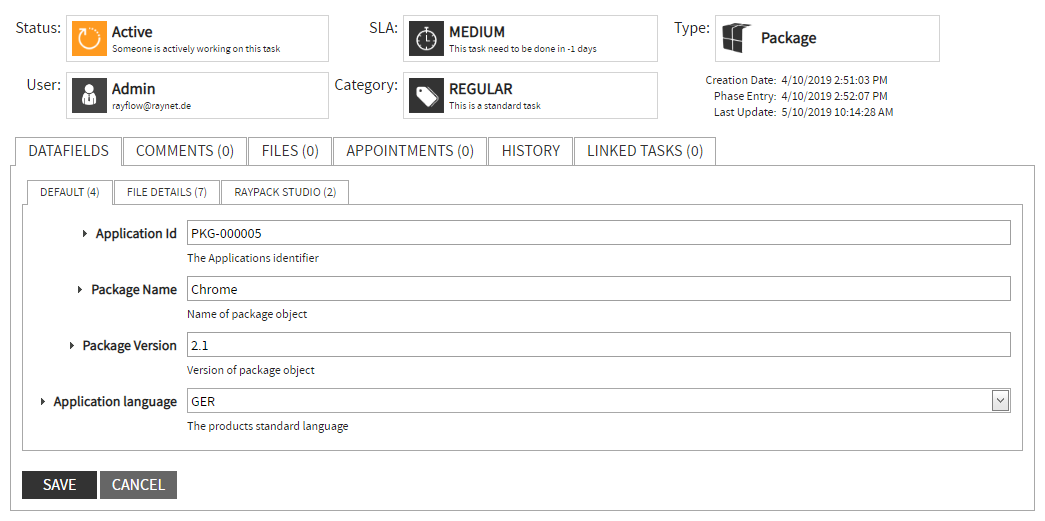The width and height of the screenshot is (1045, 521).
Task: Click the CANCEL button
Action: click(x=138, y=485)
